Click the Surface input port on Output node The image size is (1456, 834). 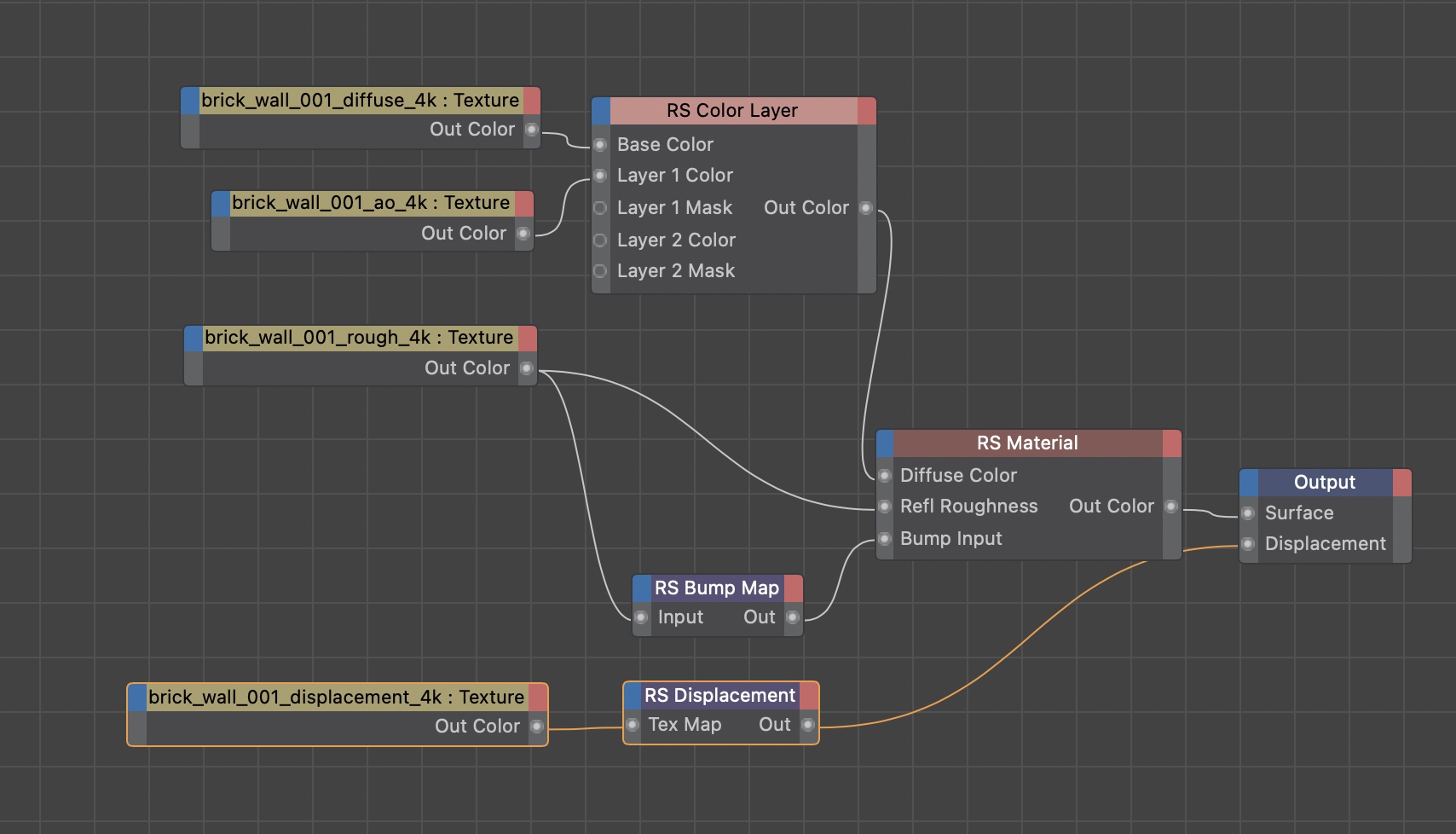(x=1248, y=513)
